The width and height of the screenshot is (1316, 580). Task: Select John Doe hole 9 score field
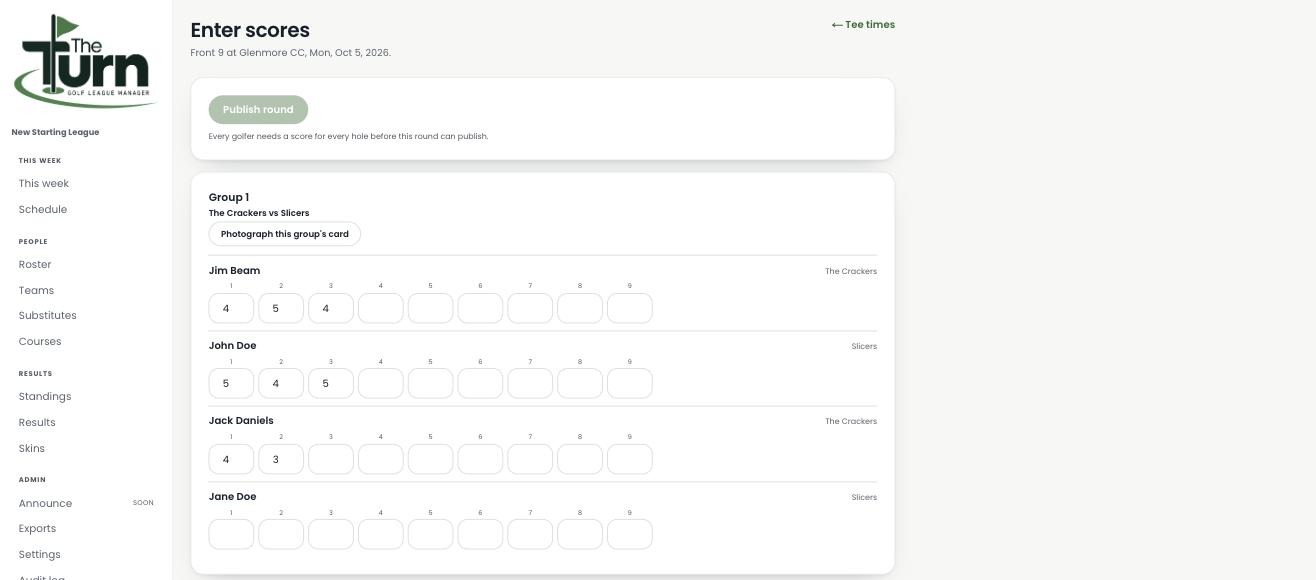pyautogui.click(x=630, y=383)
